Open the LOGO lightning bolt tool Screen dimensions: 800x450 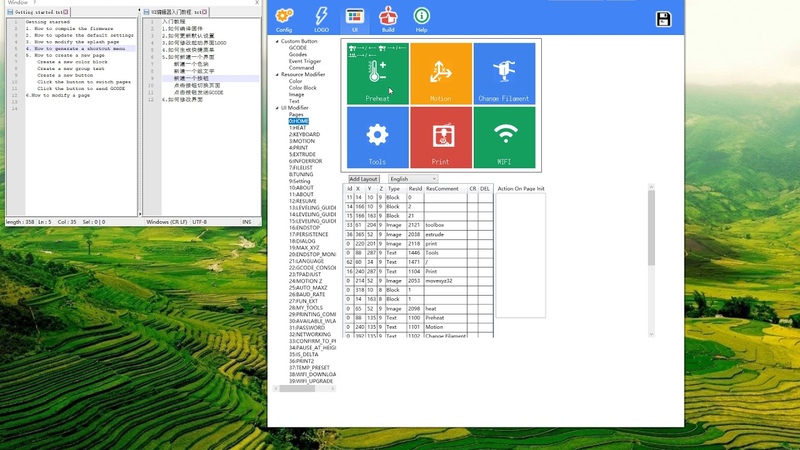(x=321, y=19)
